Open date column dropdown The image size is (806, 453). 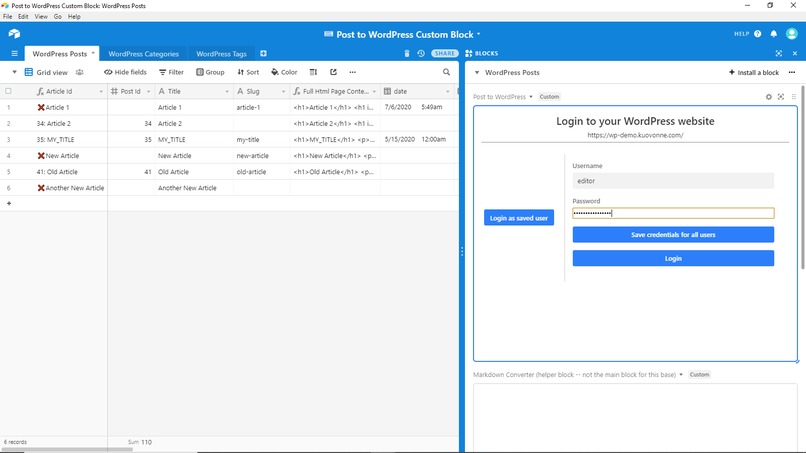pos(448,92)
